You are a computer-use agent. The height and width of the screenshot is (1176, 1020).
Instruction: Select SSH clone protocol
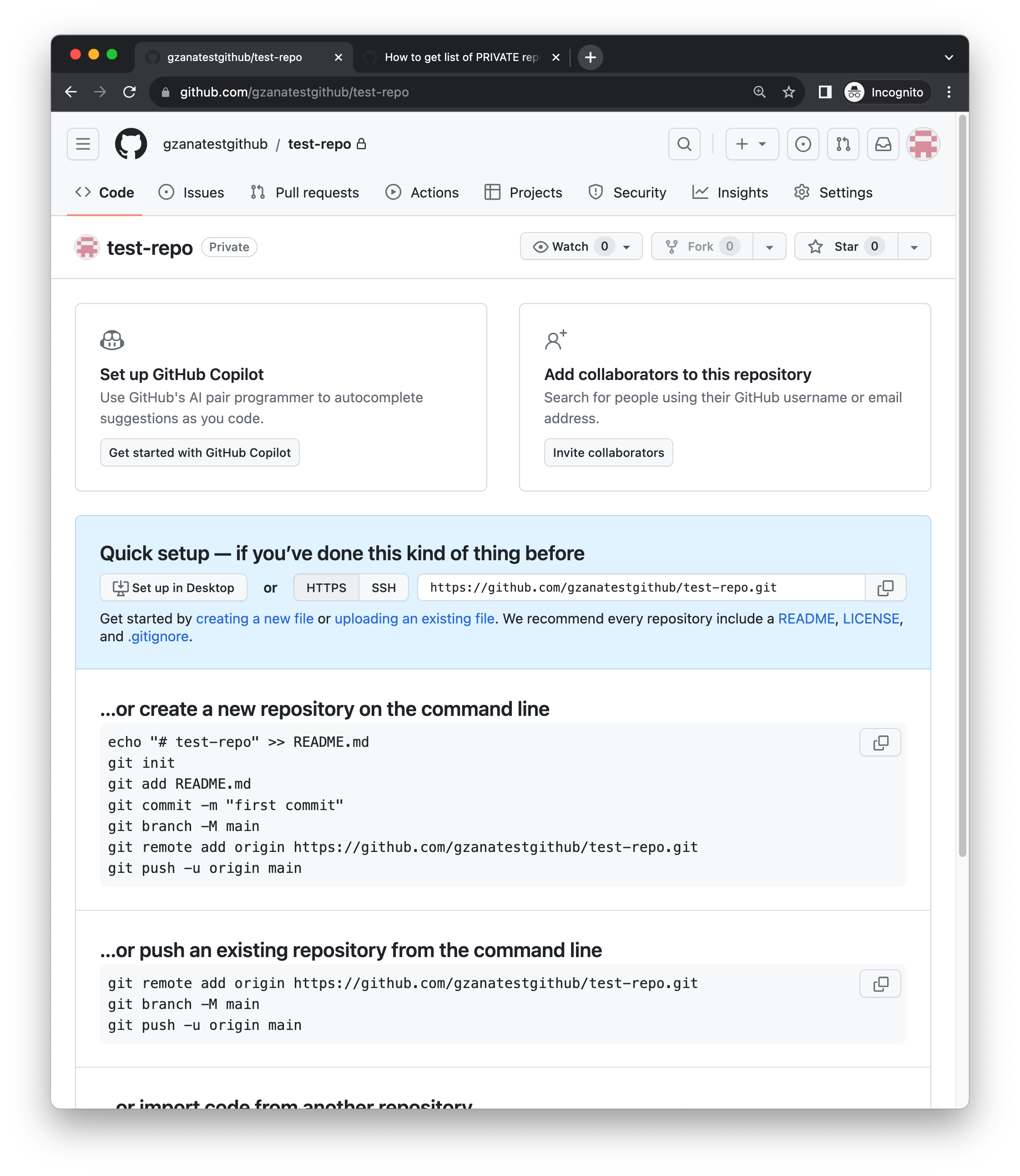pos(384,588)
